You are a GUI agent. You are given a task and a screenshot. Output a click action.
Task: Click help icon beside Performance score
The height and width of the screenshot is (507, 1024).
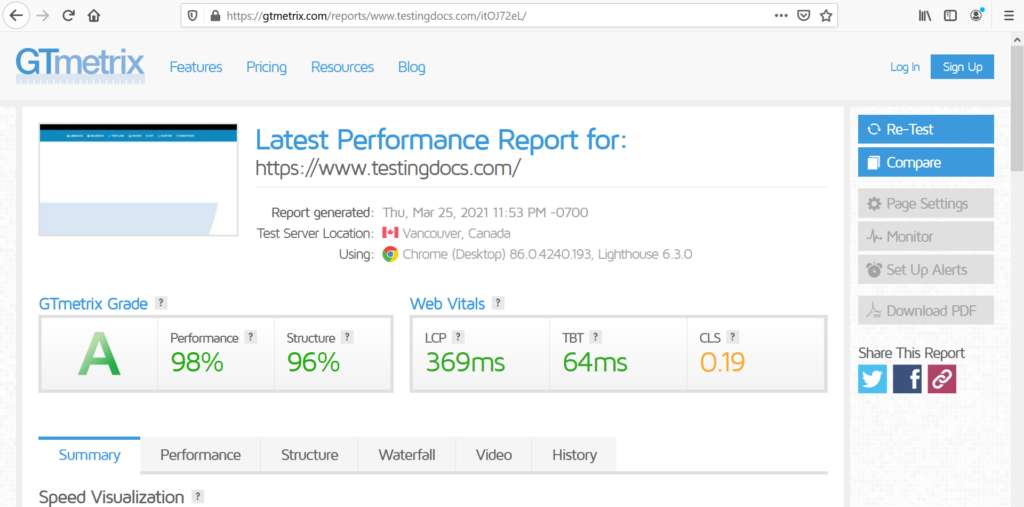(250, 337)
